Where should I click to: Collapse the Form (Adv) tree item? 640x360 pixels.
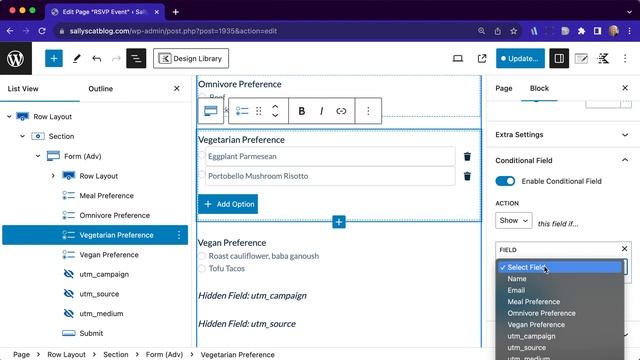(38, 156)
